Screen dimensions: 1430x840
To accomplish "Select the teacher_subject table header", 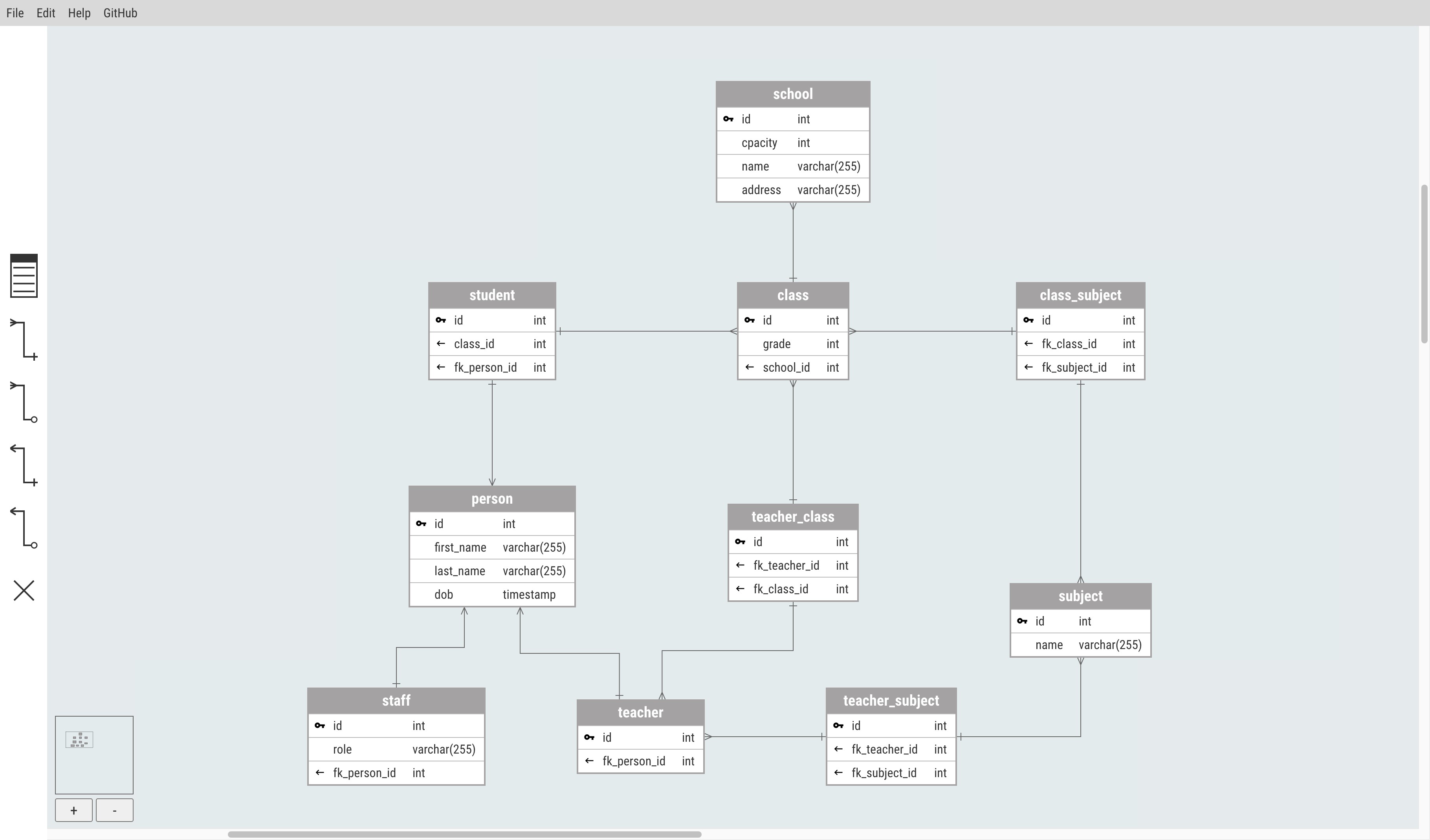I will 890,701.
